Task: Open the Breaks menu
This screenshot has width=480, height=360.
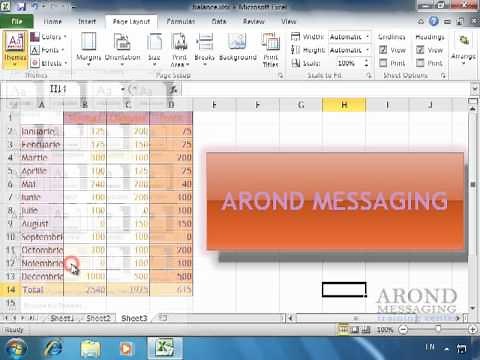Action: (x=204, y=49)
